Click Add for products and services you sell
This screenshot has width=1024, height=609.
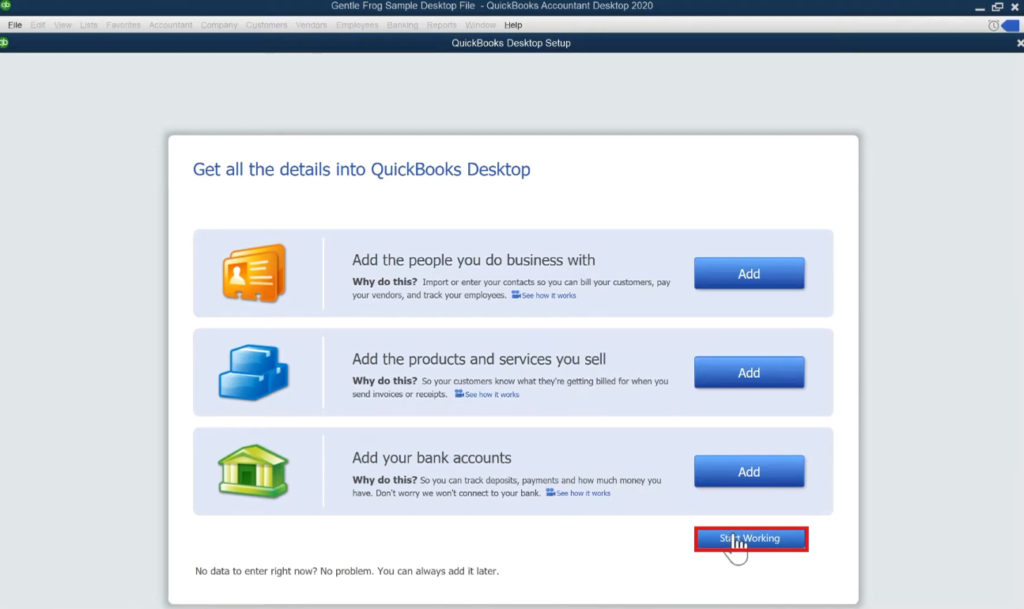coord(749,371)
